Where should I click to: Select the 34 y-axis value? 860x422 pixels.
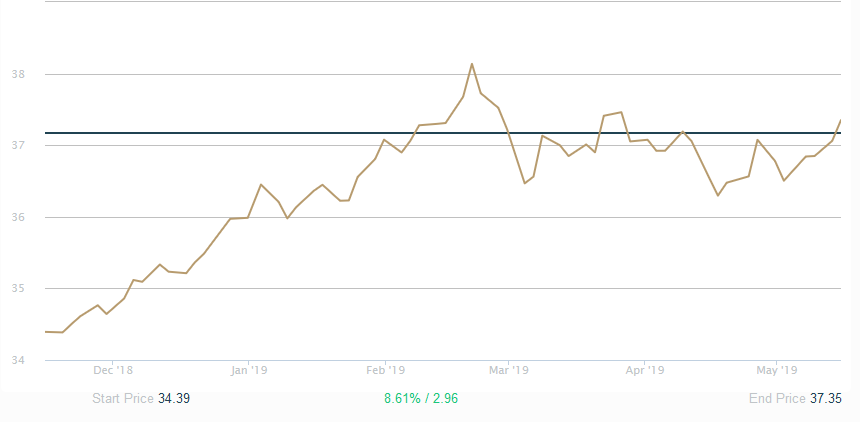pos(18,360)
